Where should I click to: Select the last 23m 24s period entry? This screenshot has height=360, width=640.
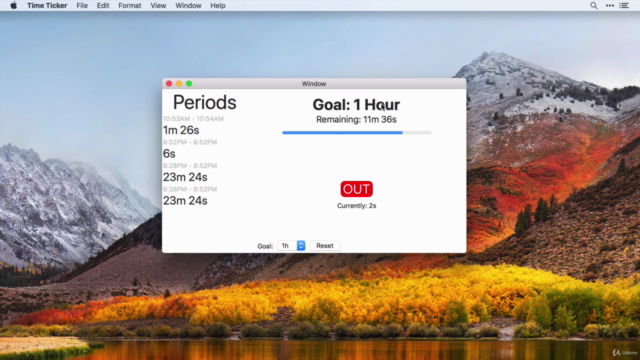pyautogui.click(x=185, y=201)
